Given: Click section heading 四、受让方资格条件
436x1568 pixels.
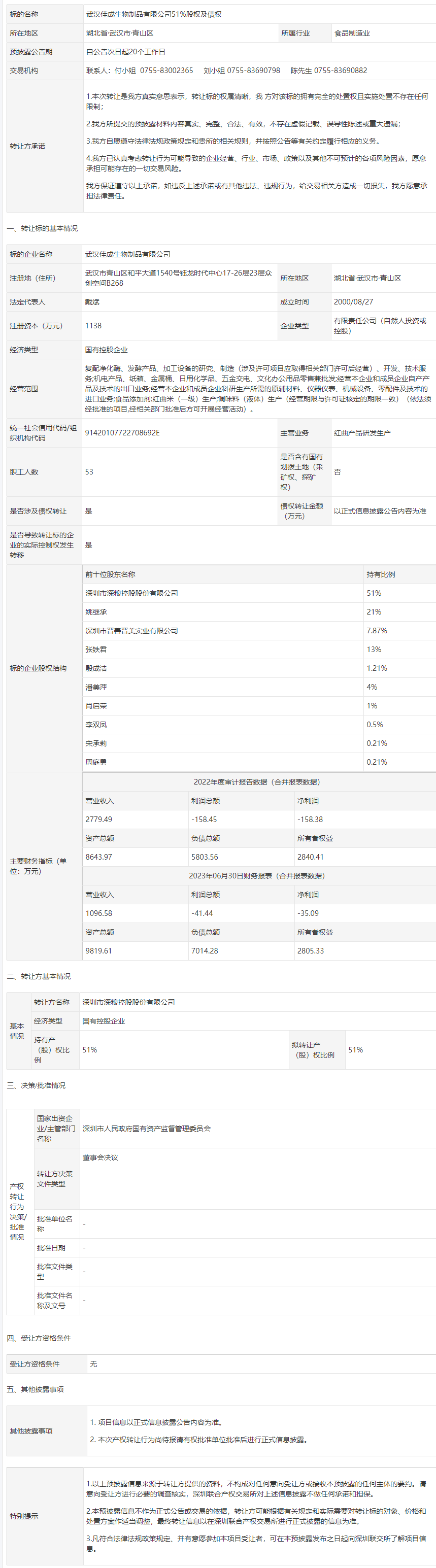Looking at the screenshot, I should click(x=39, y=1338).
